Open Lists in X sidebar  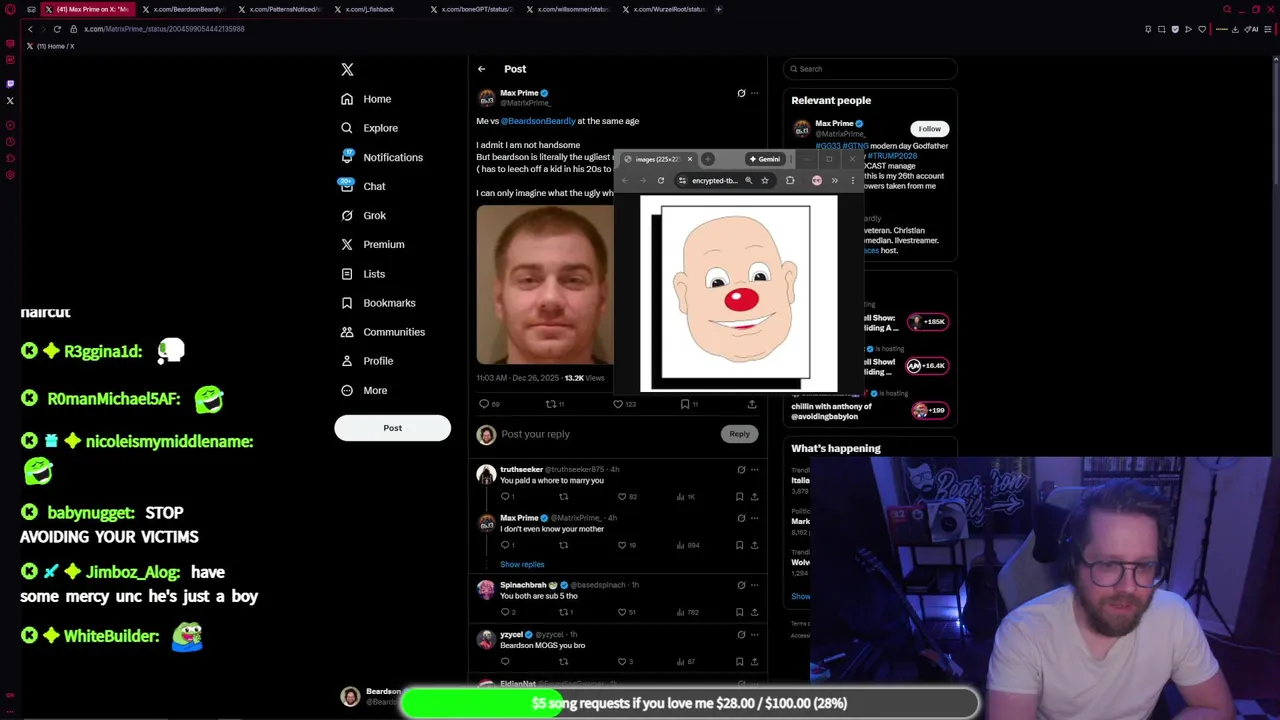tap(363, 273)
